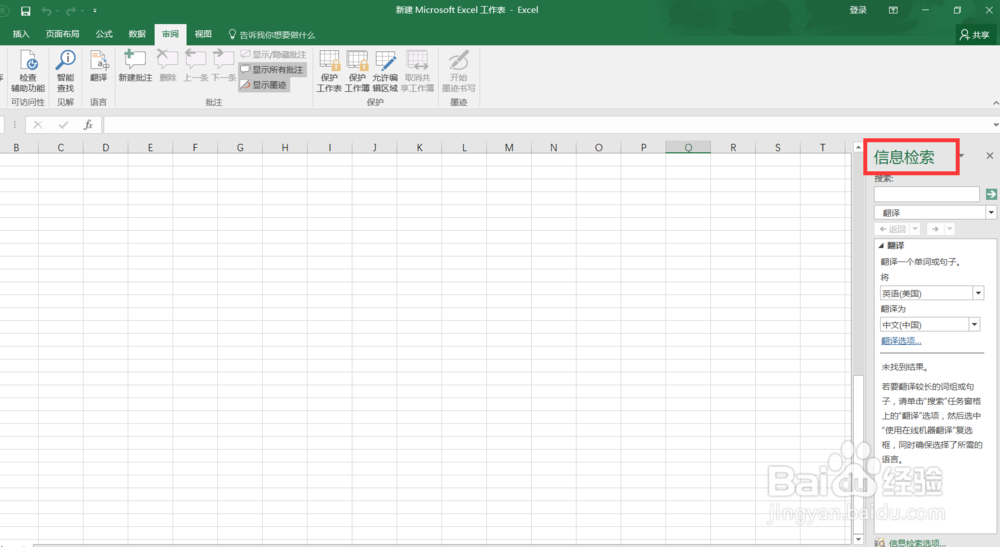Viewport: 1000px width, 547px height.
Task: Open the 英语(美国) source language dropdown
Action: coord(978,293)
